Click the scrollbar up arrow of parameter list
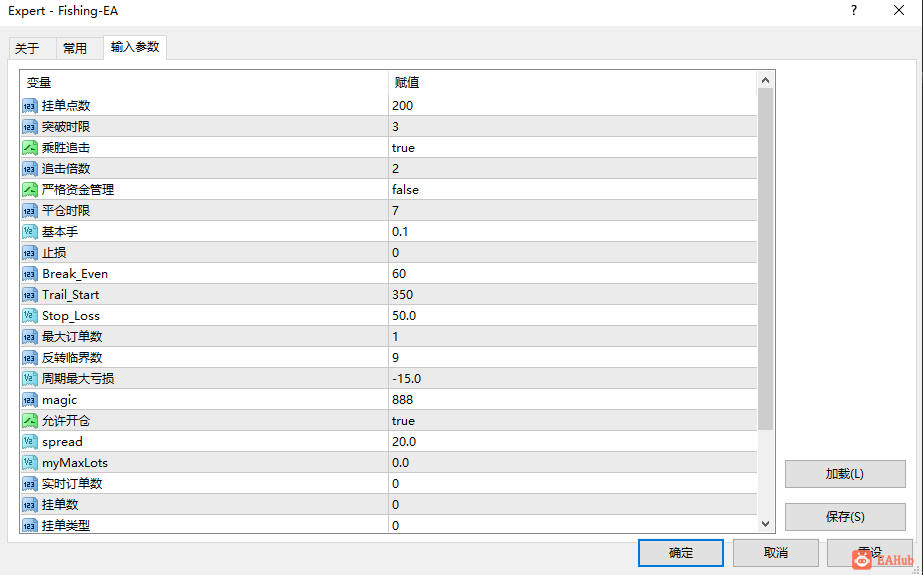The image size is (923, 575). 765,80
